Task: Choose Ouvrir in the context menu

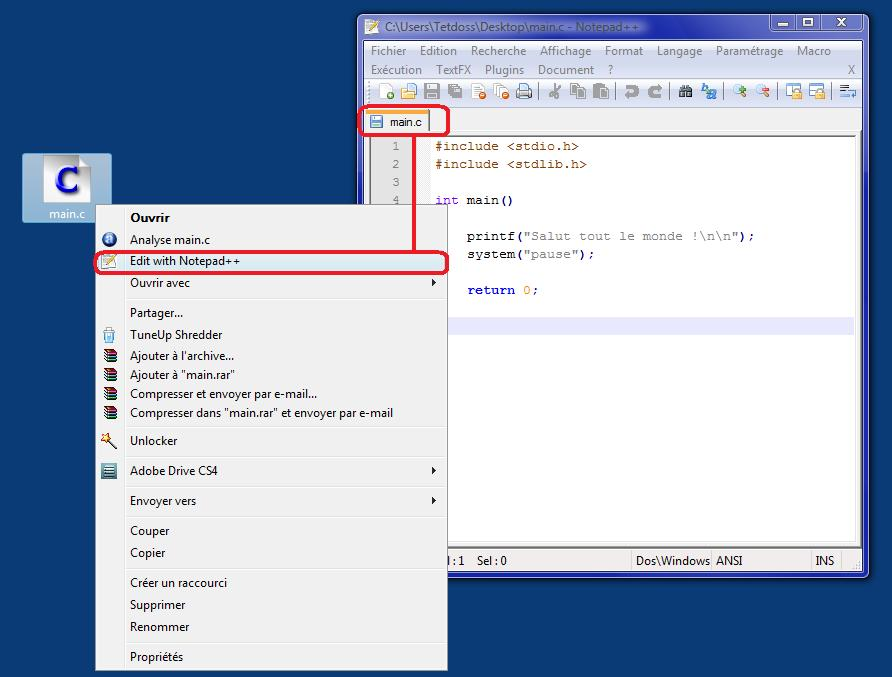Action: coord(271,217)
